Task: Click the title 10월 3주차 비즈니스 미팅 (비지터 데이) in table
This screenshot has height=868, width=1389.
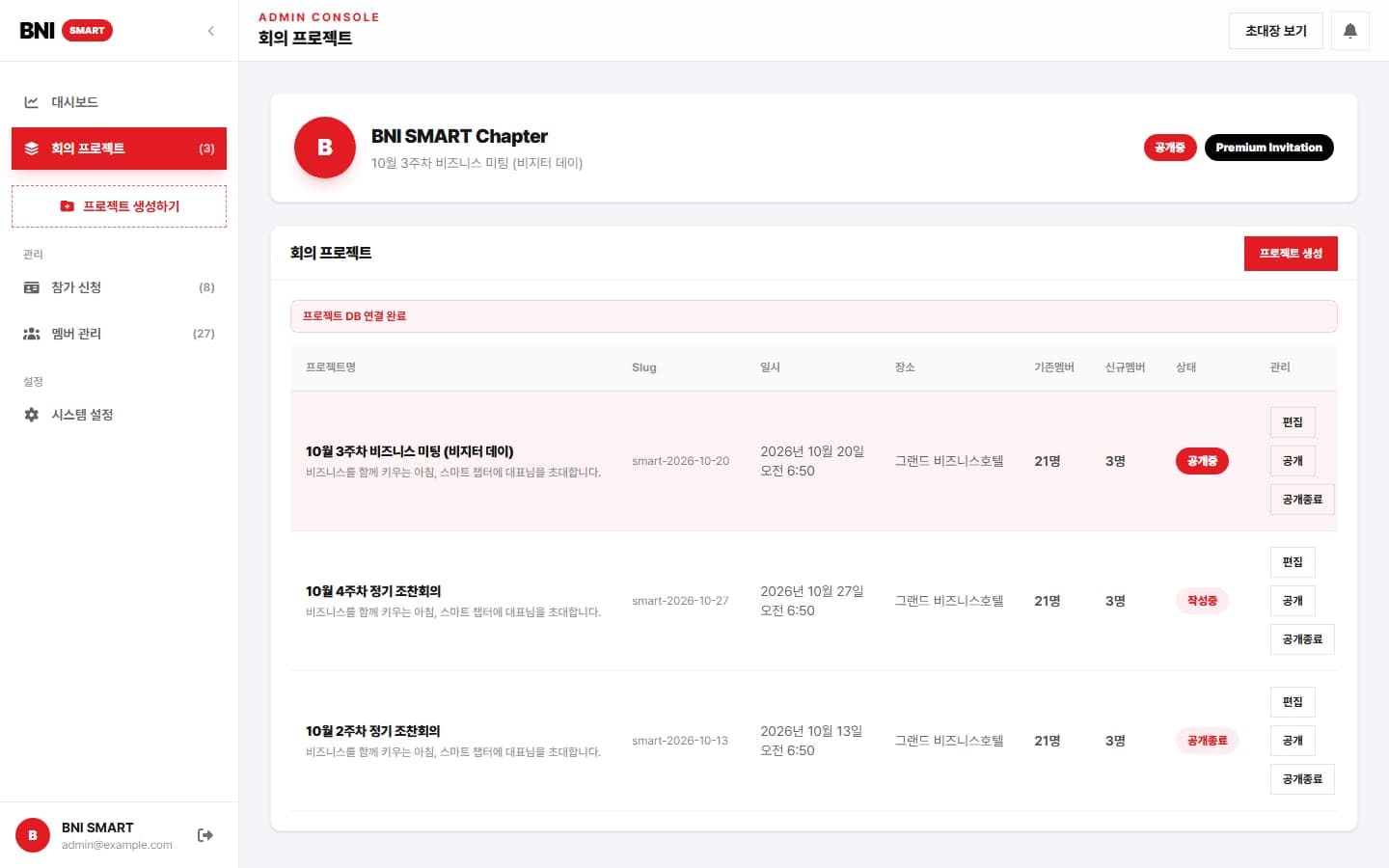Action: (x=409, y=451)
